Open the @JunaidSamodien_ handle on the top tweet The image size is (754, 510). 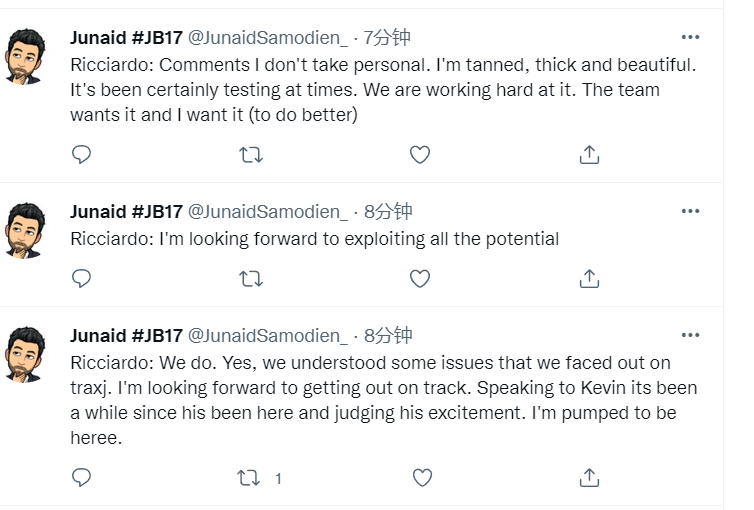(x=267, y=37)
